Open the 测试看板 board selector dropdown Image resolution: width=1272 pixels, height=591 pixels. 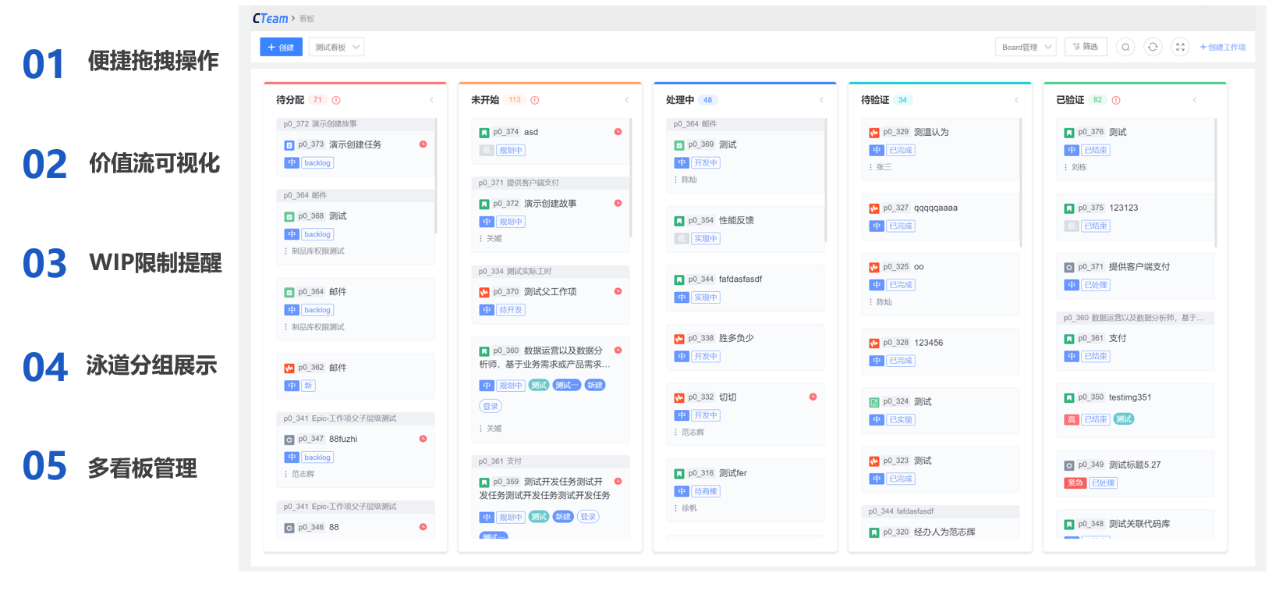[336, 47]
